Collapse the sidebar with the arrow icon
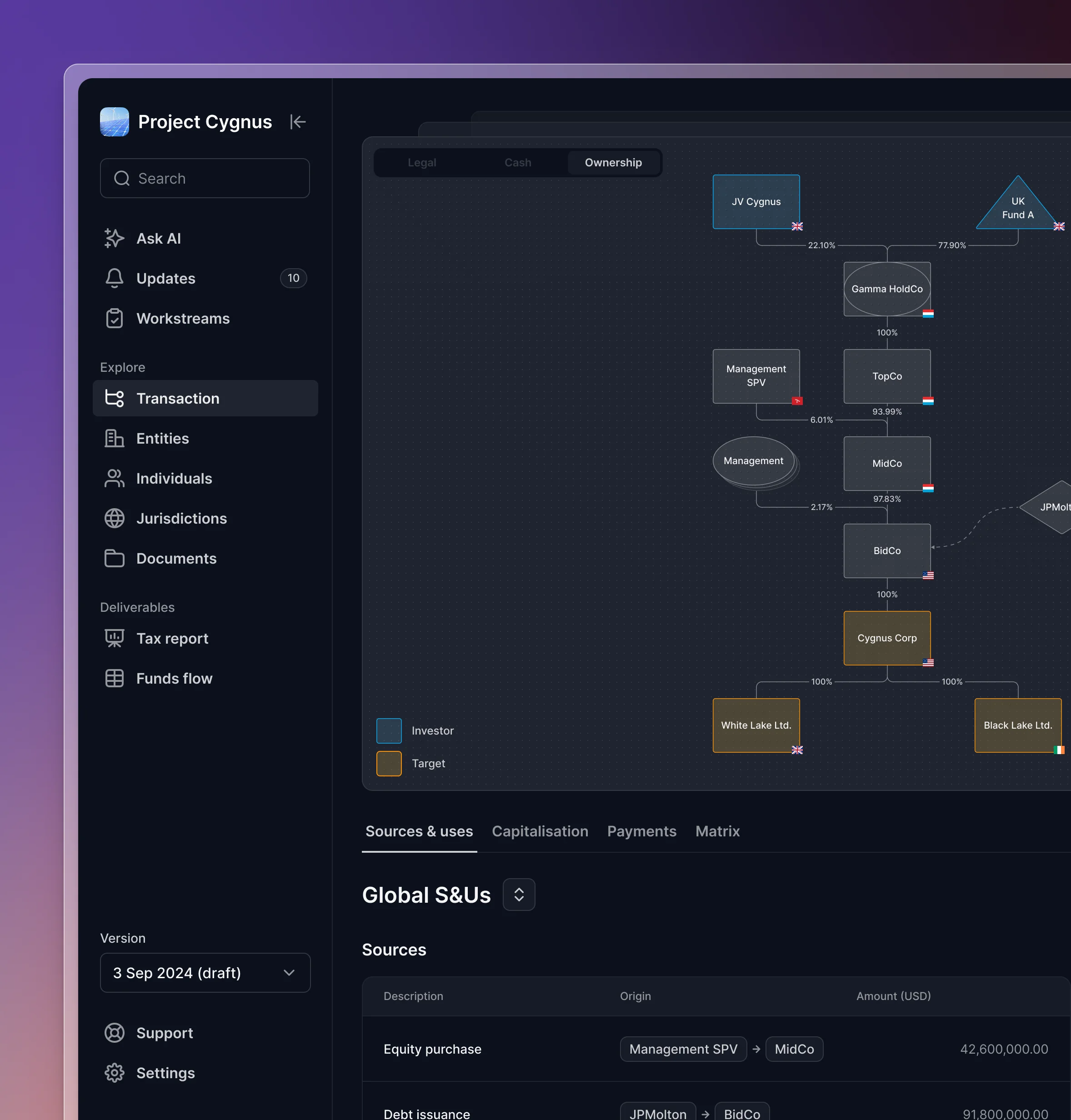The image size is (1071, 1120). tap(297, 121)
